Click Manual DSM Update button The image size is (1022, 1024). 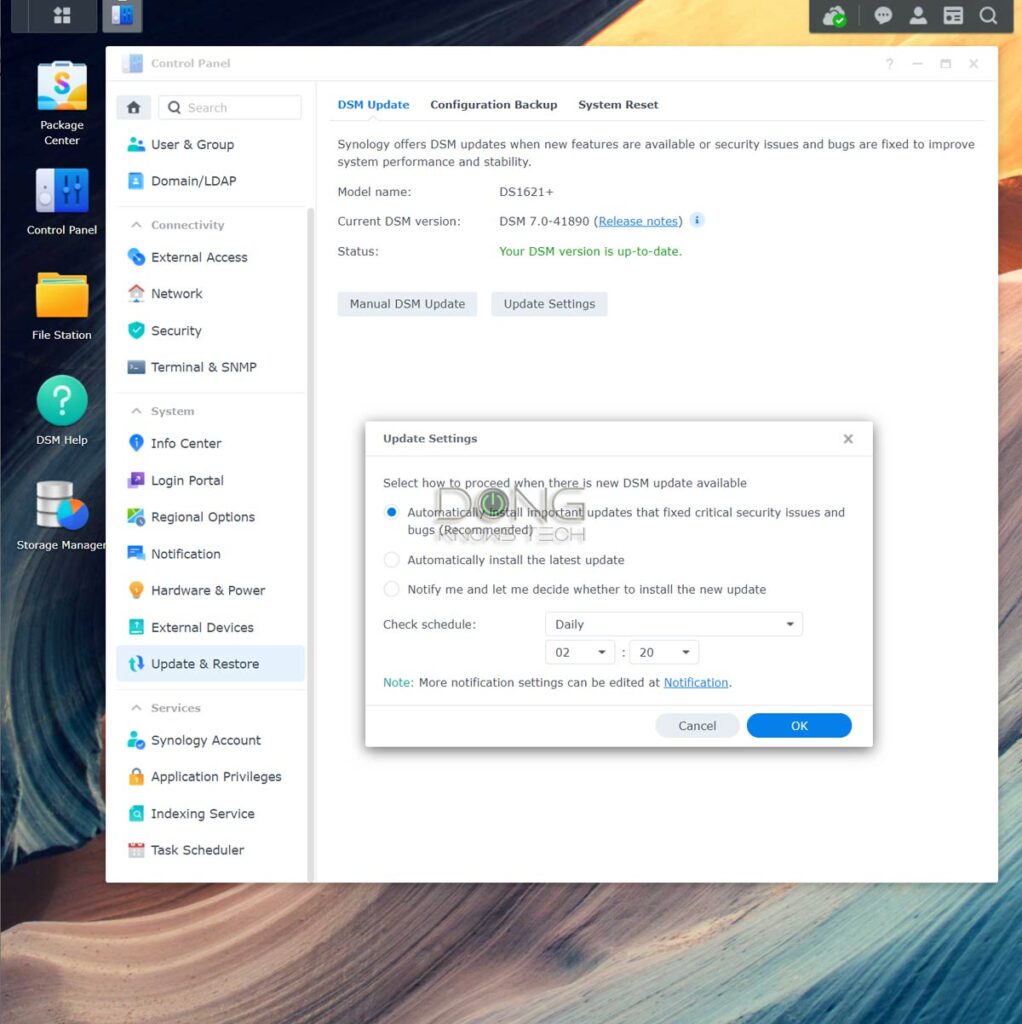(407, 304)
